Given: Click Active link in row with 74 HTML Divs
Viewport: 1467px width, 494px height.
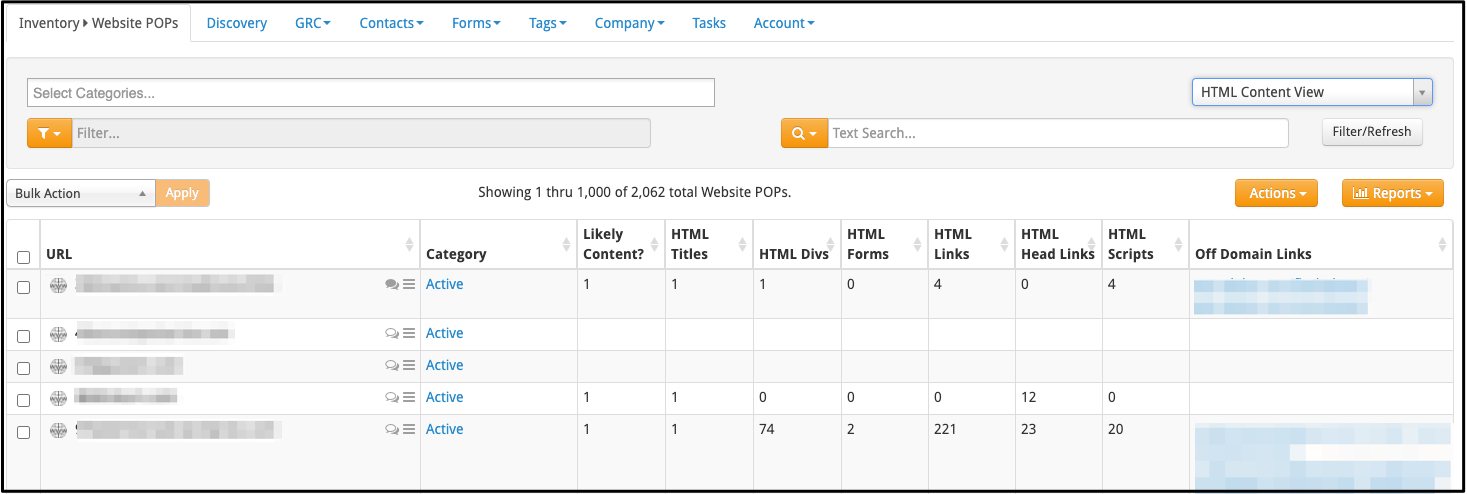Looking at the screenshot, I should (x=444, y=429).
